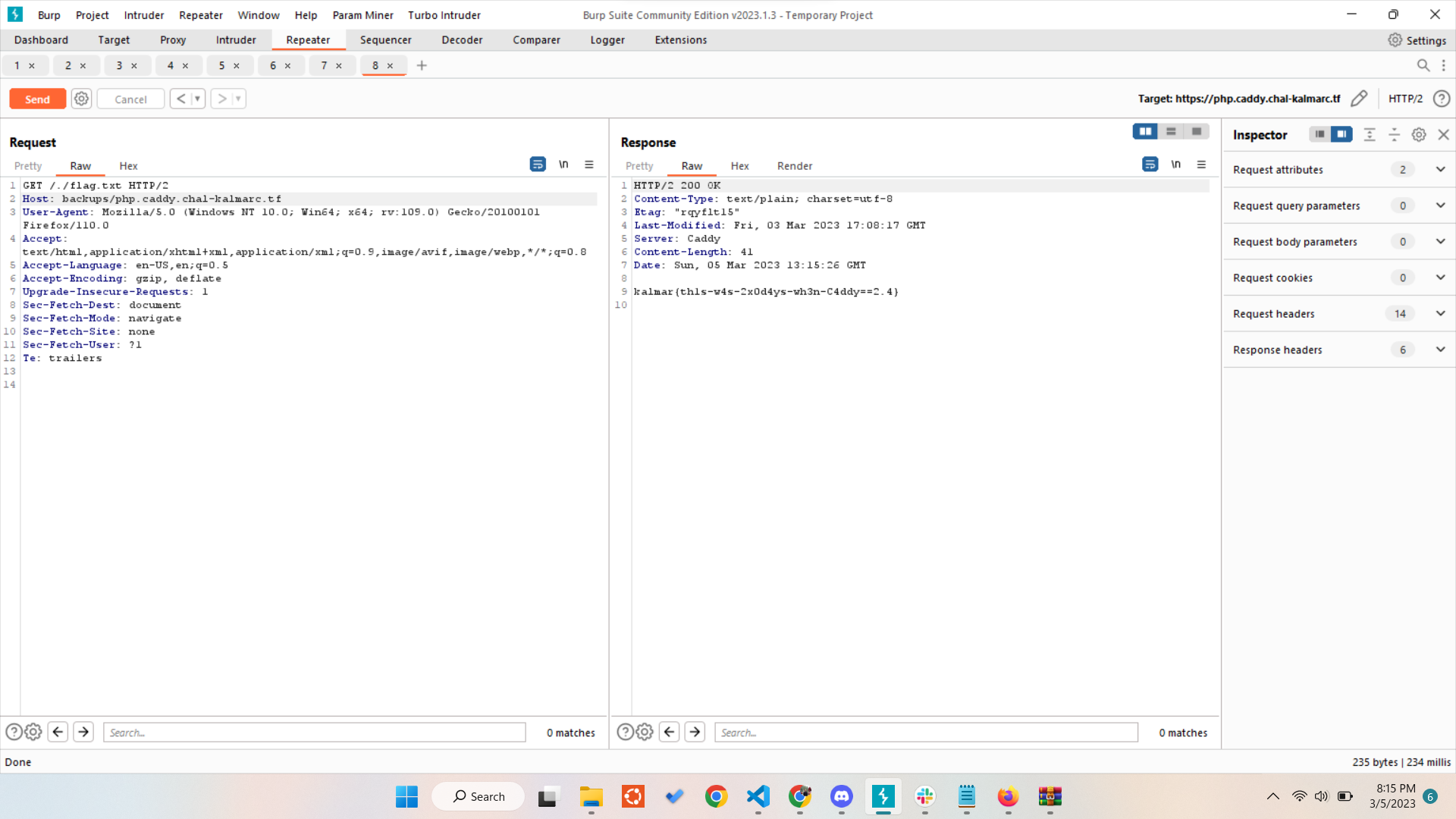Select the request Hex view

tap(128, 166)
